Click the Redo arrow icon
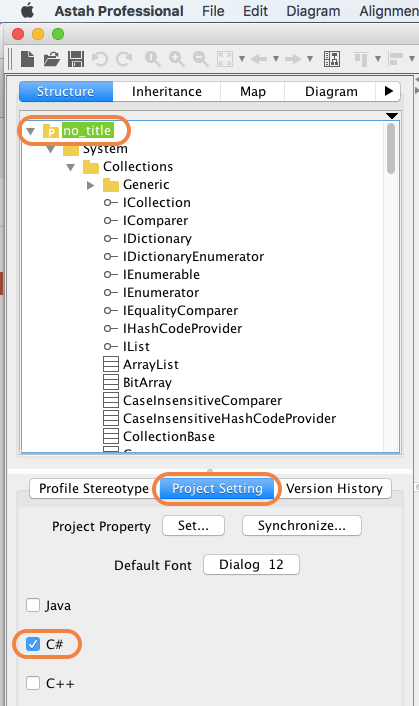 click(125, 59)
